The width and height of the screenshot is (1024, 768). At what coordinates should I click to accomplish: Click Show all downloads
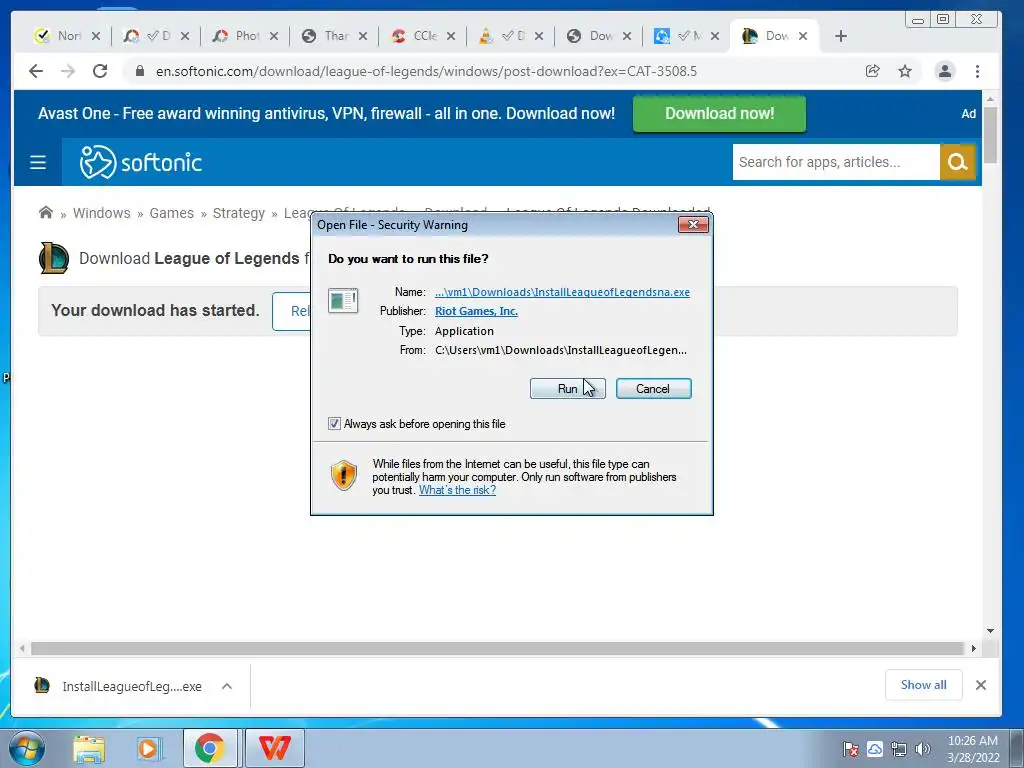coord(923,684)
